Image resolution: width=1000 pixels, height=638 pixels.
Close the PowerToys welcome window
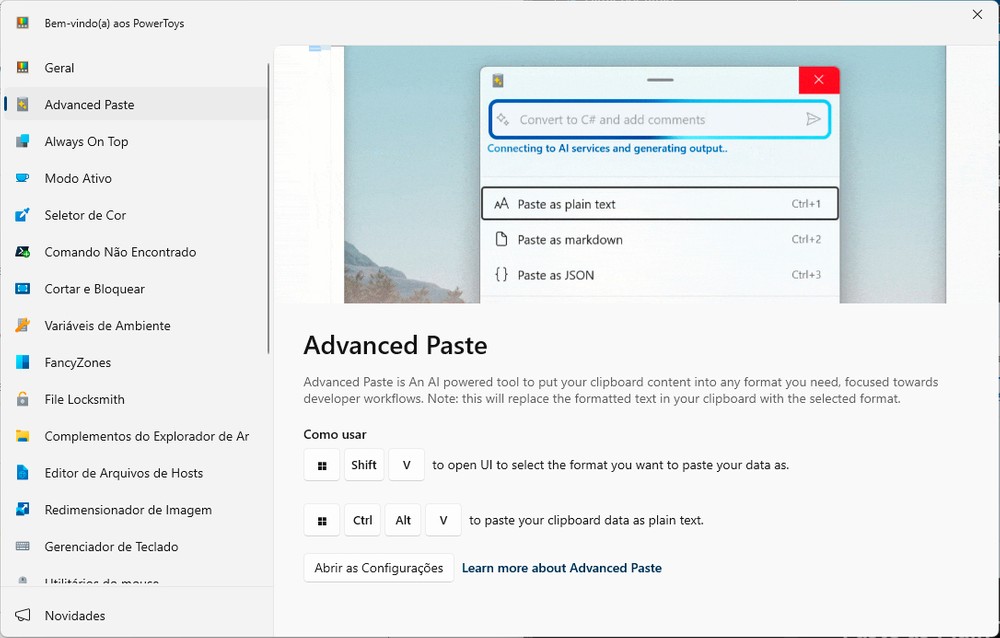977,15
